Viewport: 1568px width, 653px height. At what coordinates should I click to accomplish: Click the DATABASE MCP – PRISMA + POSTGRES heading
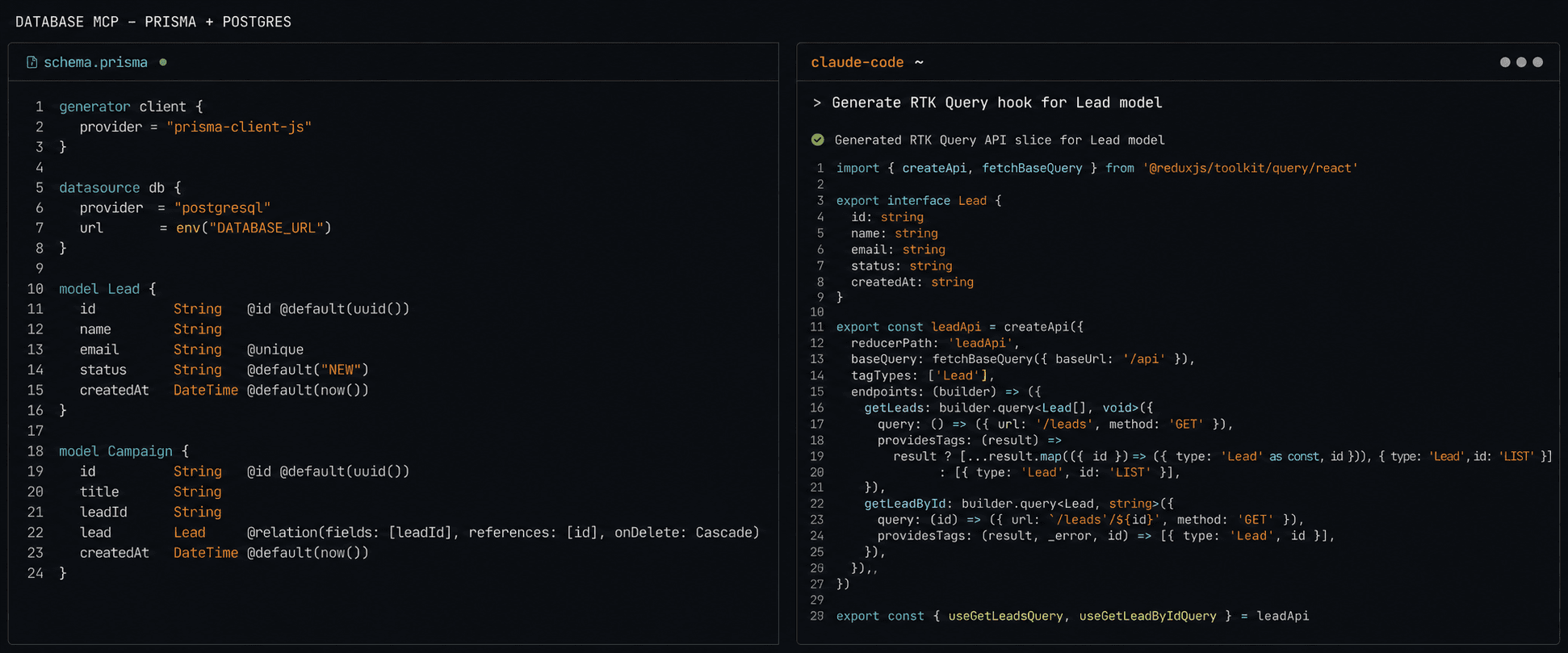coord(153,22)
